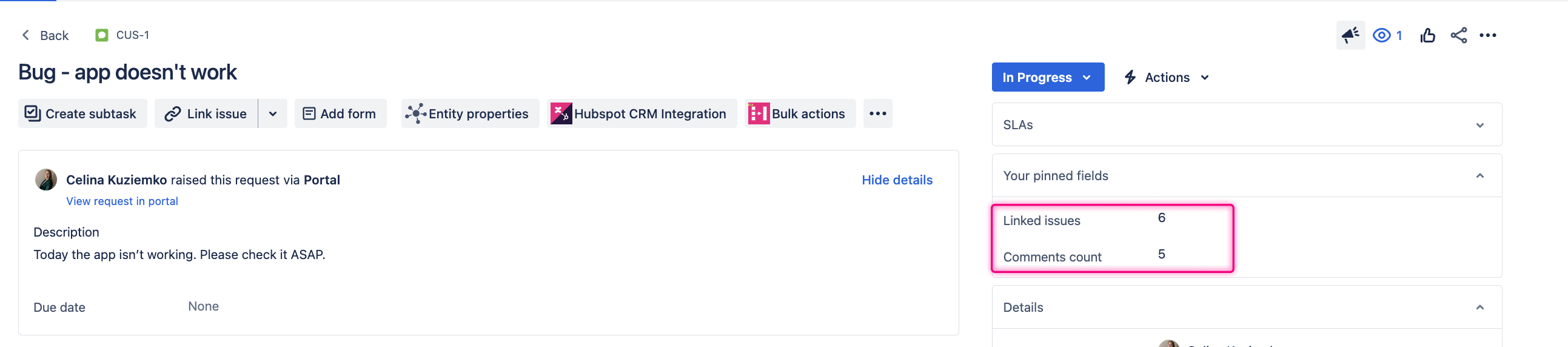Show more toolbar apps via ellipsis
Image resolution: width=1568 pixels, height=347 pixels.
coord(877,114)
